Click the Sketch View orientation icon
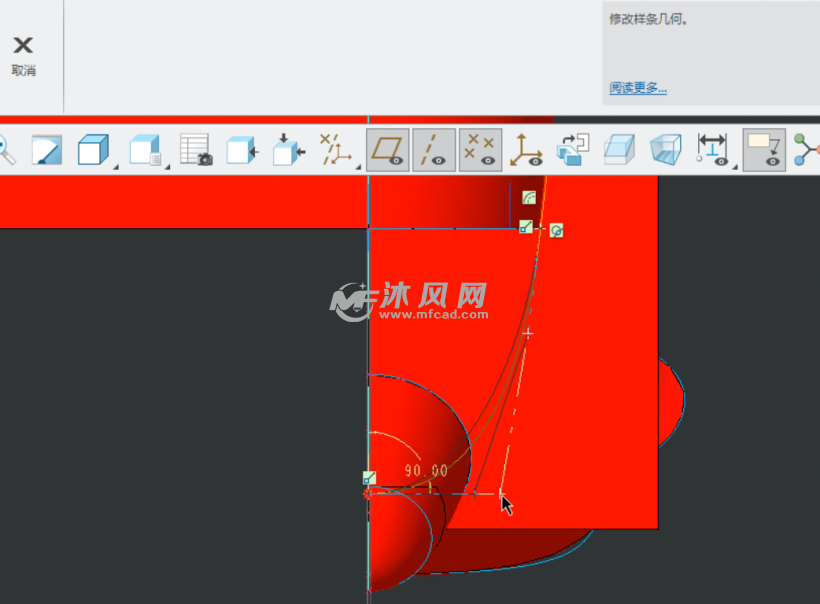820x604 pixels. tap(242, 151)
